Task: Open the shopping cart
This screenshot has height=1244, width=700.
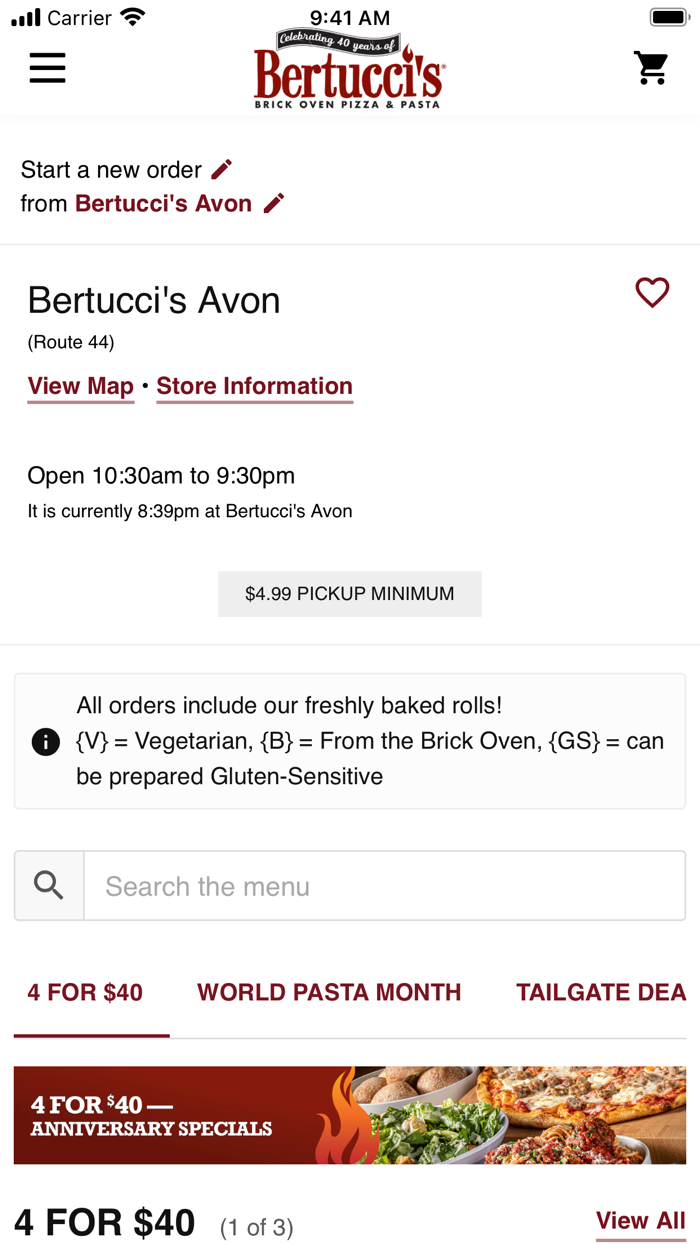Action: coord(651,68)
